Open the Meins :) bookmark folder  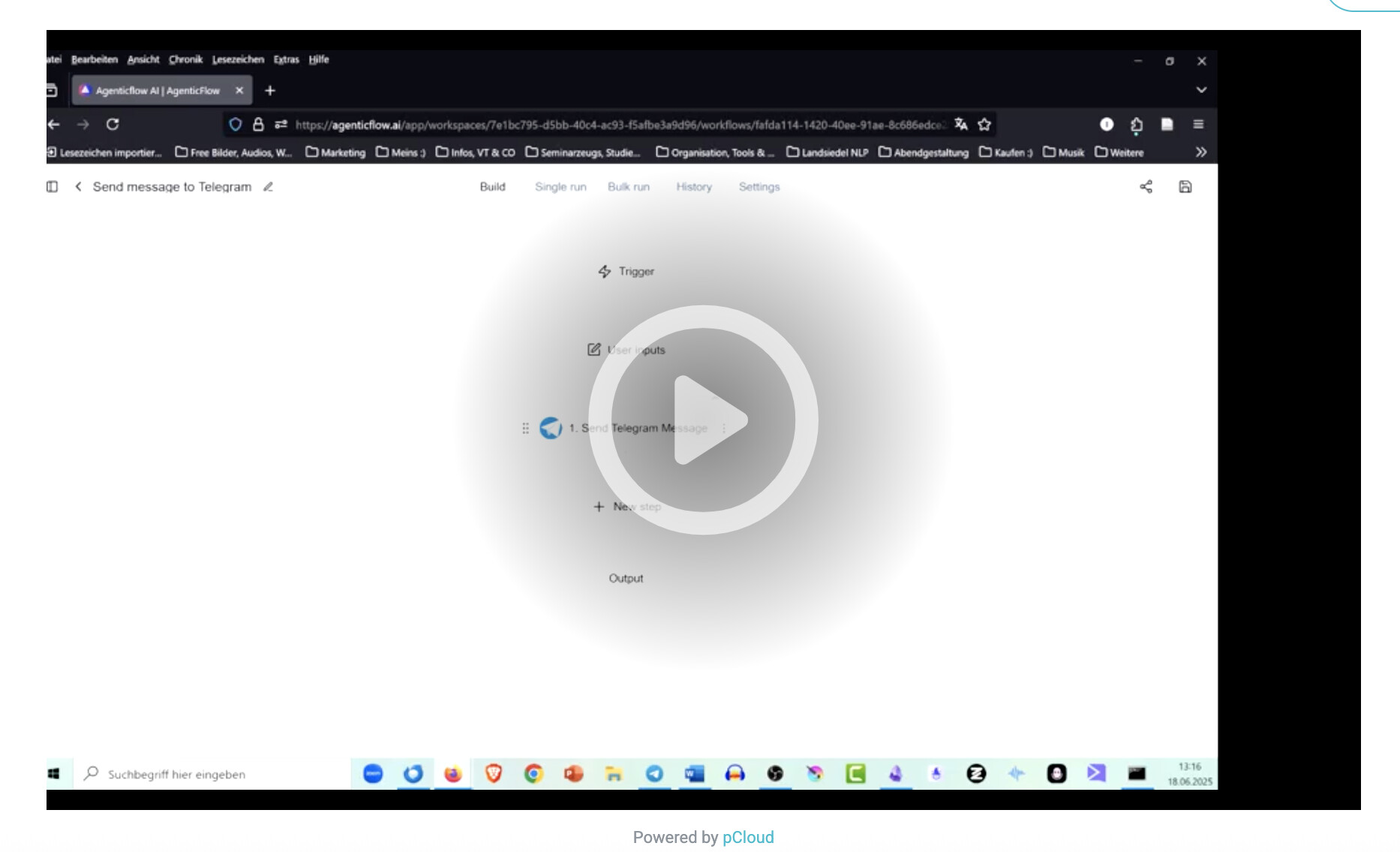401,152
